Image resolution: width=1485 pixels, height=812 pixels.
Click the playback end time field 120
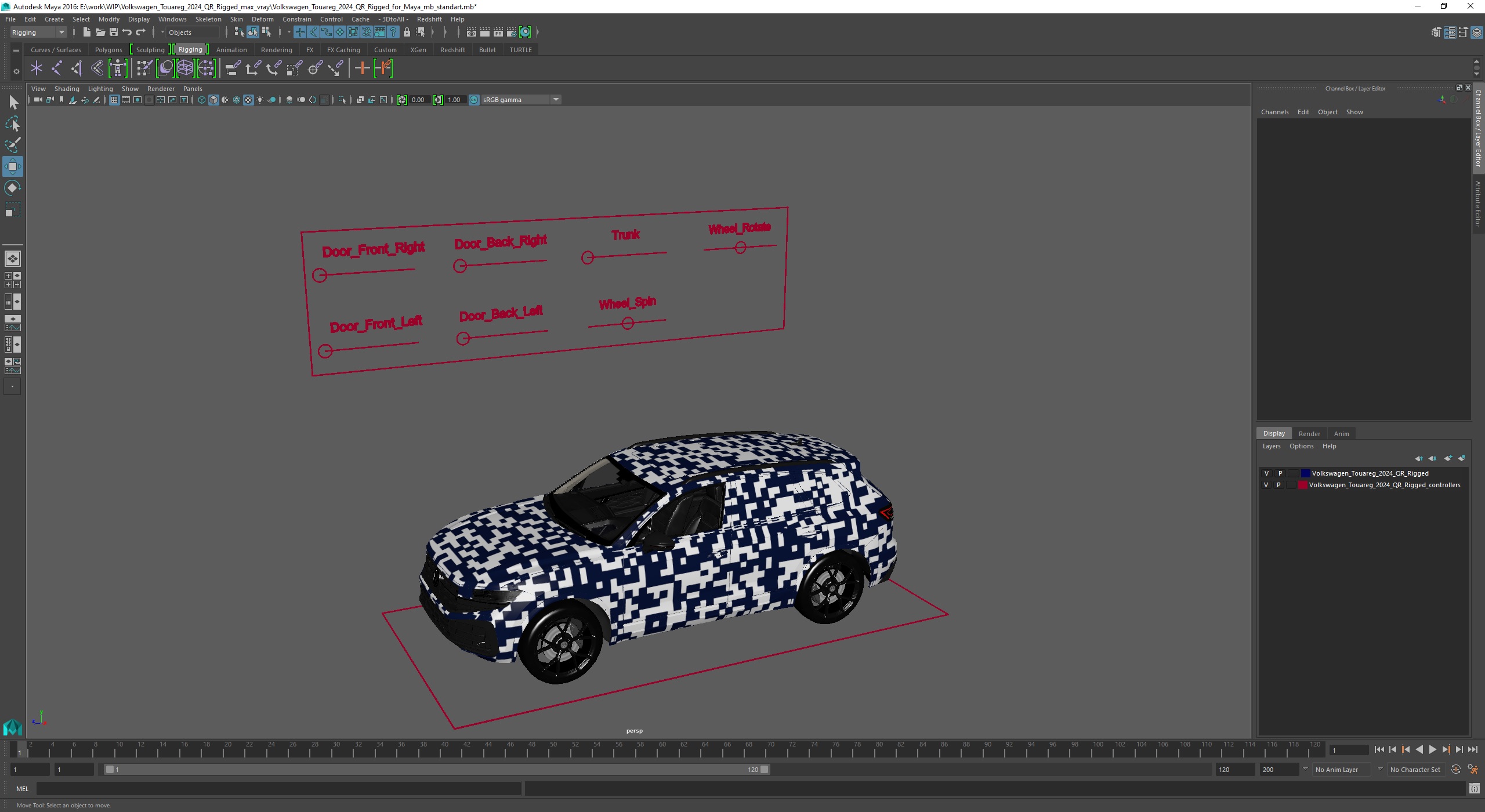tap(1236, 770)
